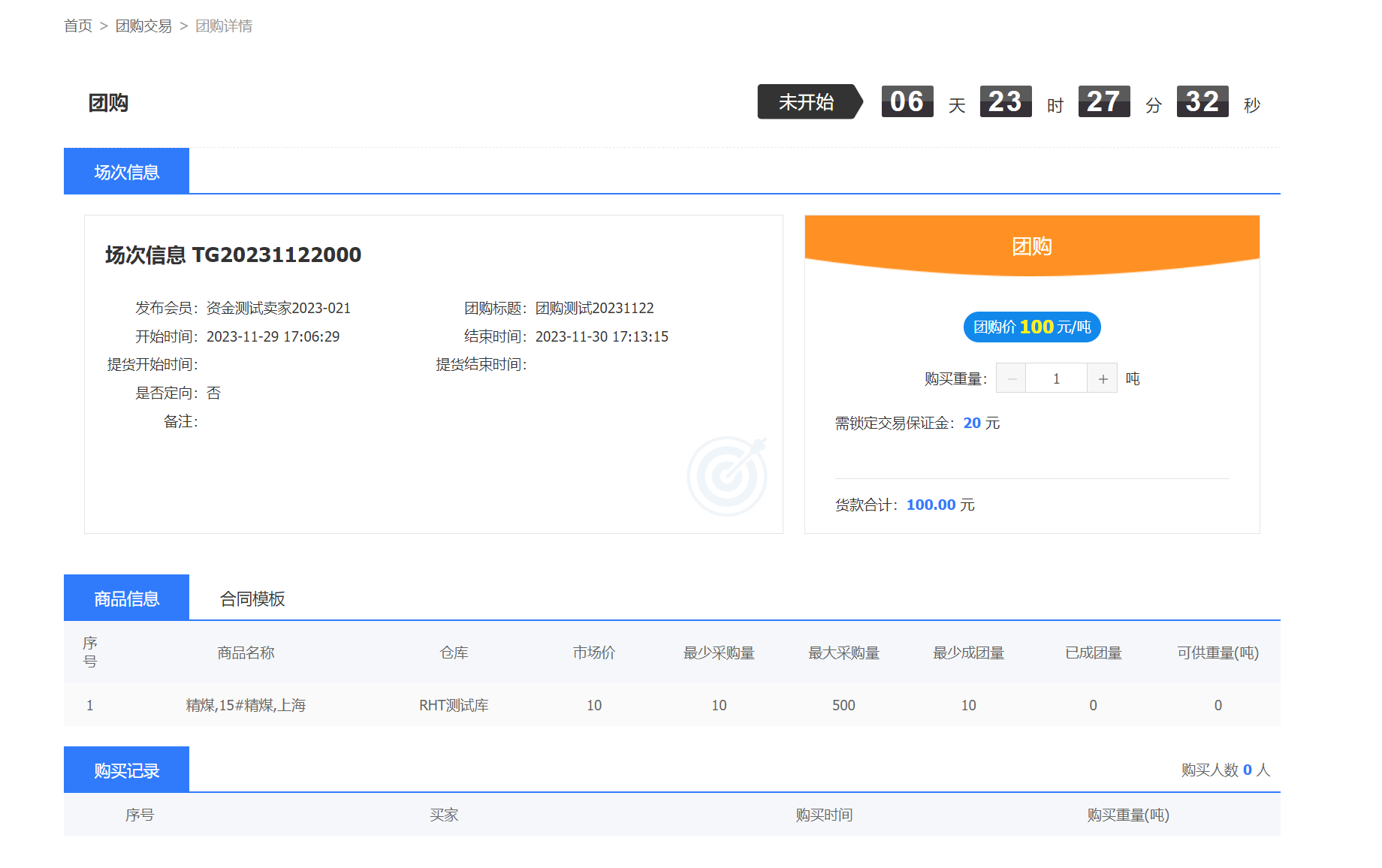Image resolution: width=1382 pixels, height=868 pixels.
Task: Click the minus icon to decrease purchase weight
Action: [1011, 378]
